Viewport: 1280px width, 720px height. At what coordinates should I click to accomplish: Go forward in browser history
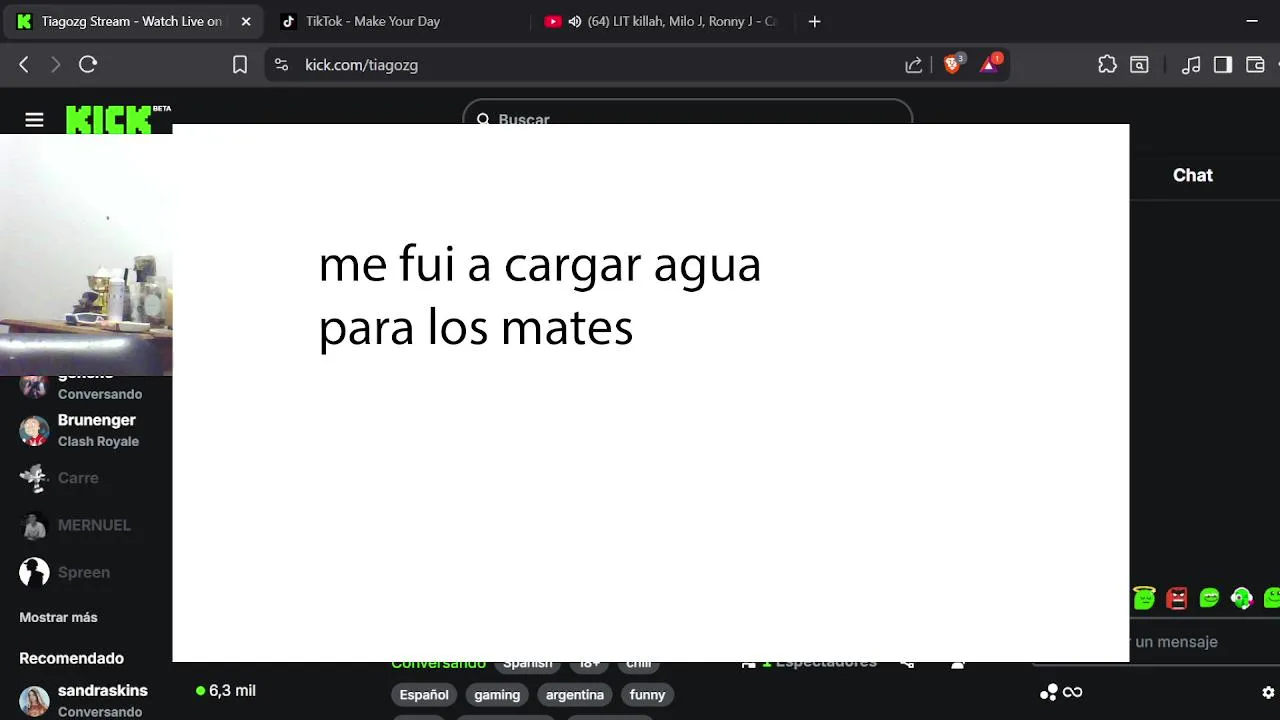(55, 64)
